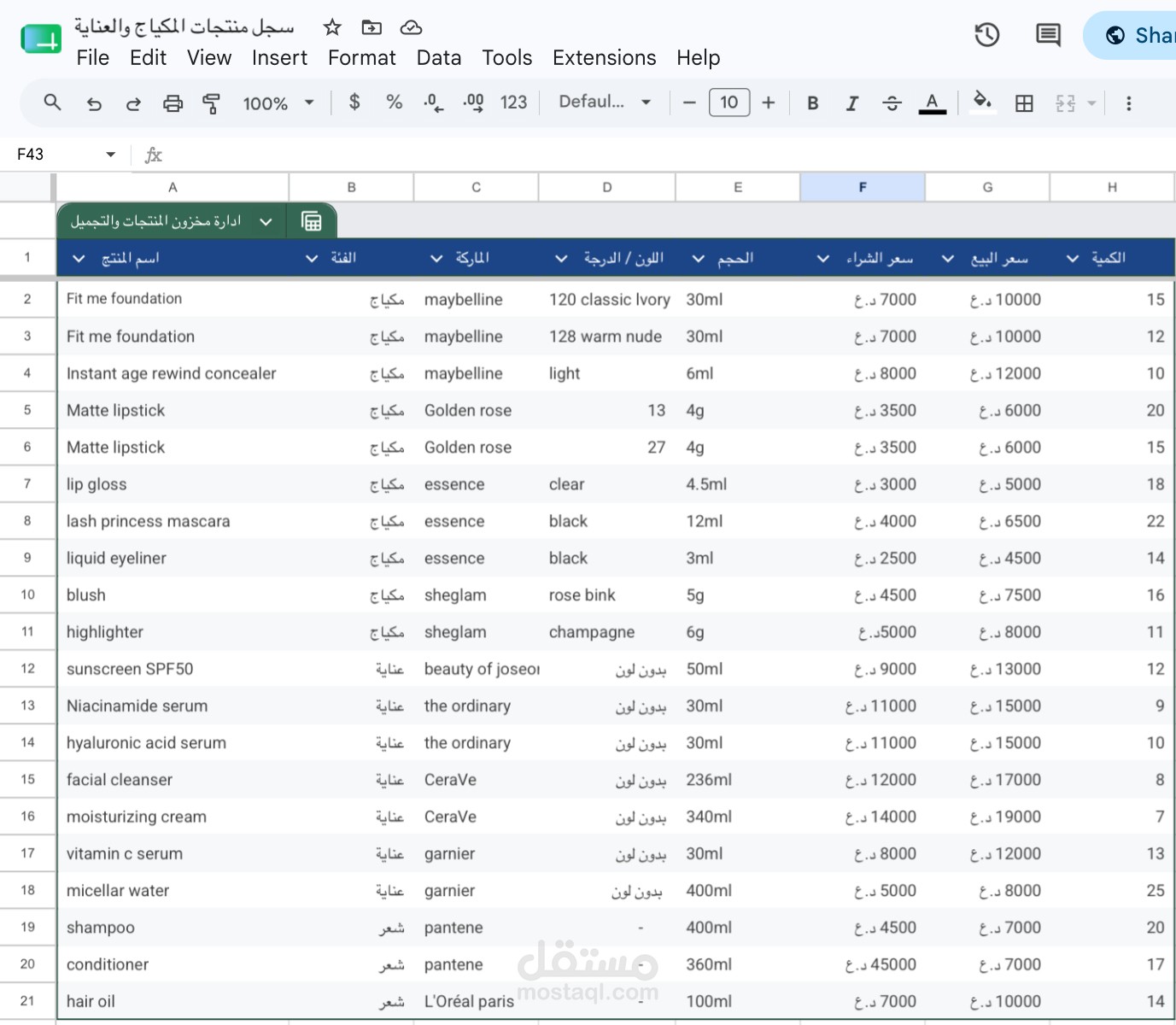Toggle italic formatting
The width and height of the screenshot is (1176, 1025).
tap(851, 103)
